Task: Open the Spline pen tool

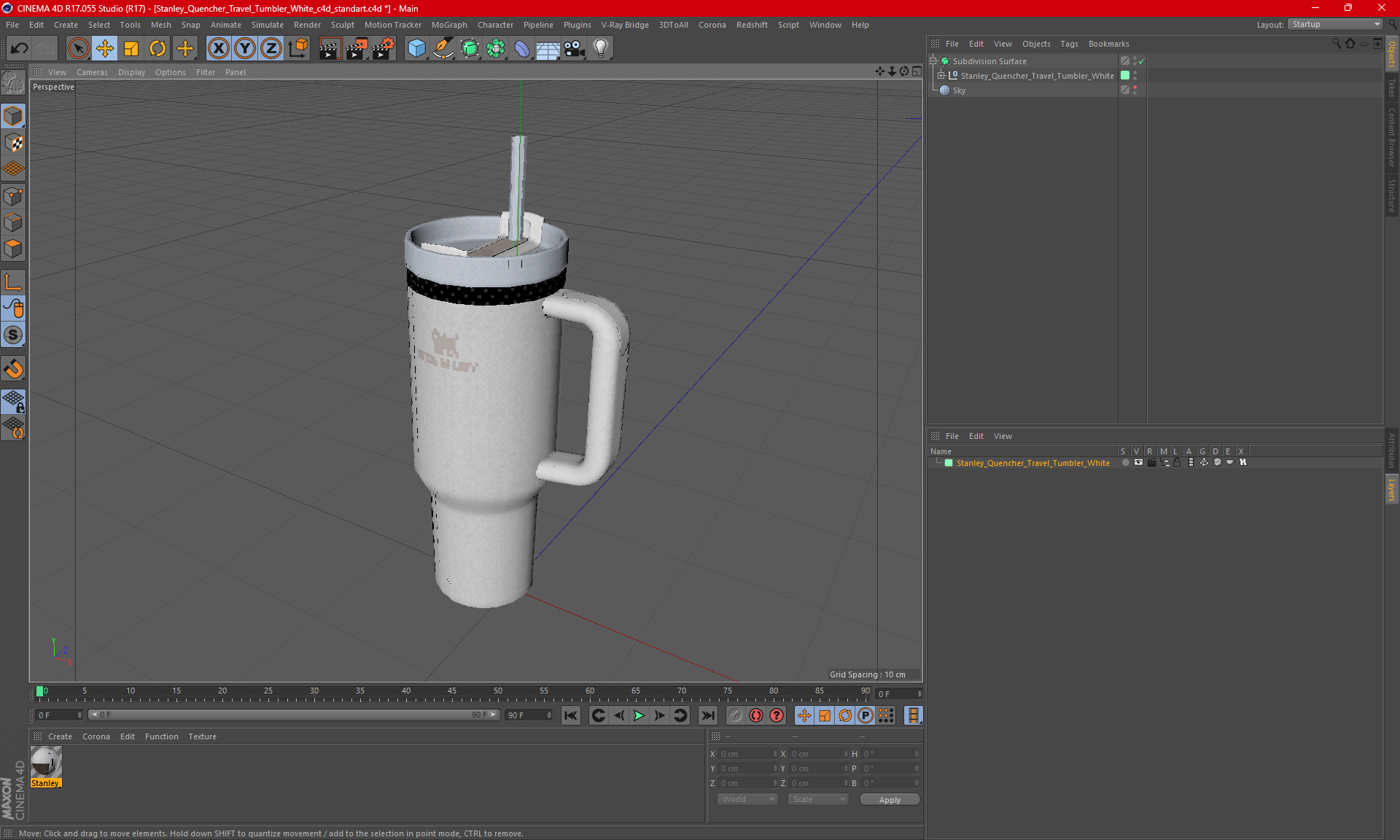Action: pyautogui.click(x=443, y=49)
